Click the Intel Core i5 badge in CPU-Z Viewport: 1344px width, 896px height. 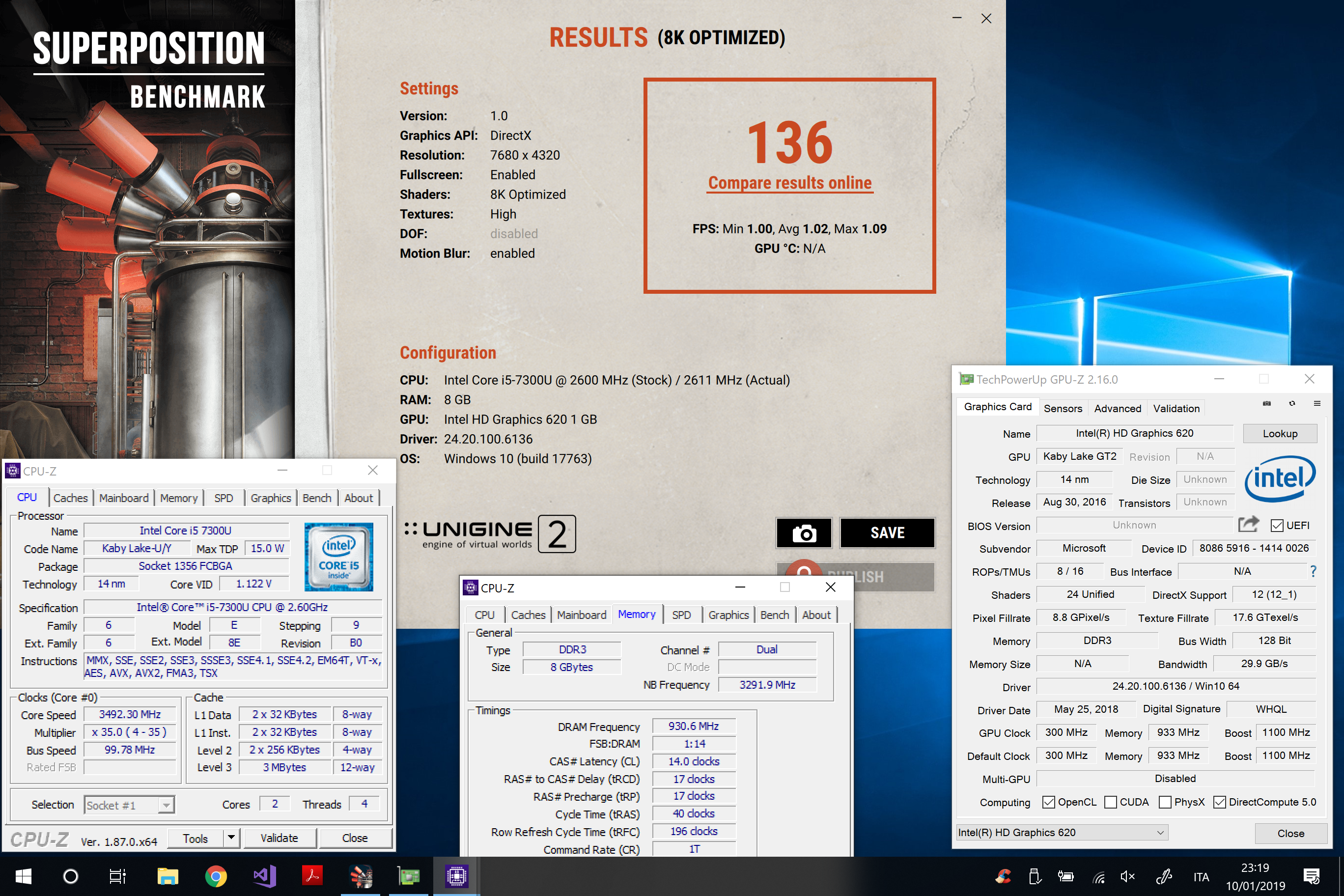pyautogui.click(x=338, y=556)
